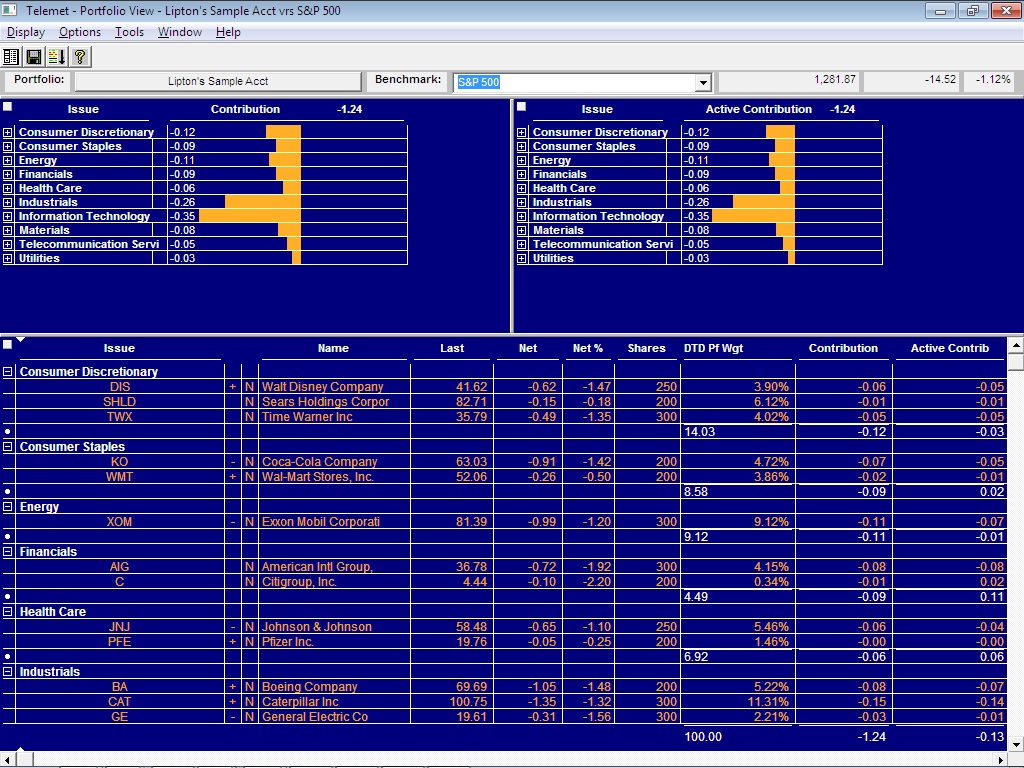Open help via the question mark icon

80,57
